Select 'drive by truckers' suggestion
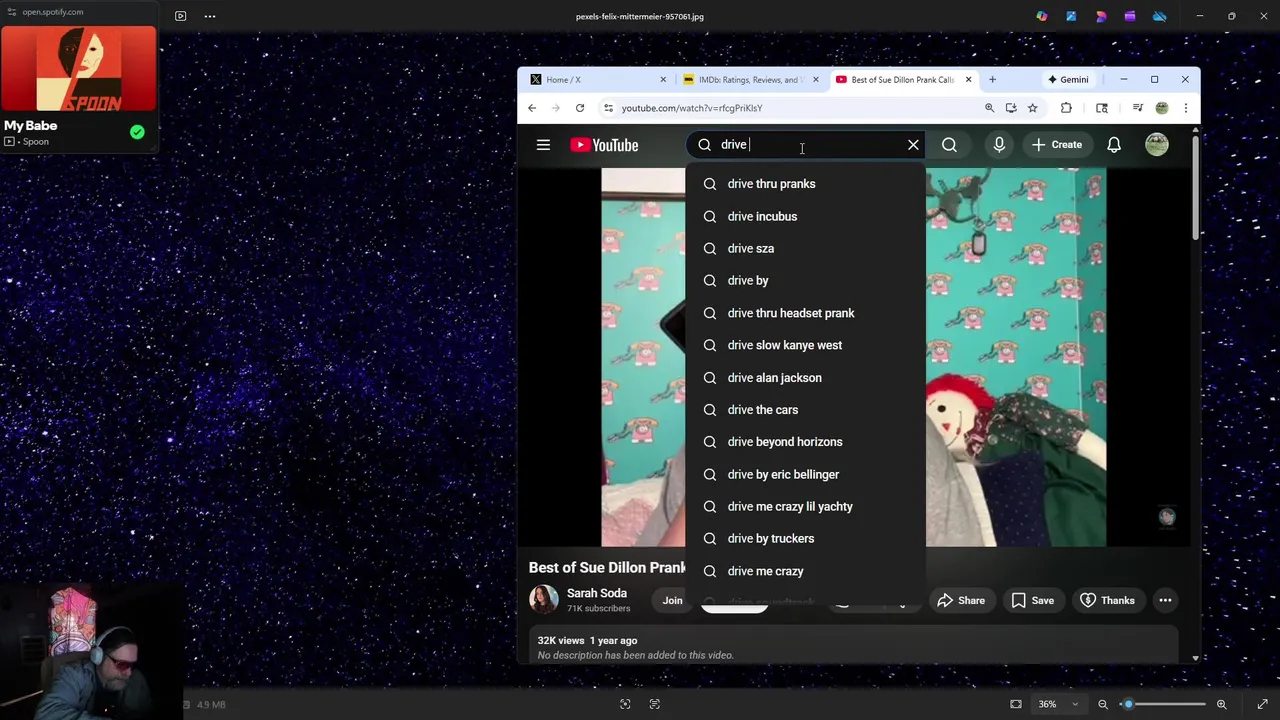 pos(806,539)
